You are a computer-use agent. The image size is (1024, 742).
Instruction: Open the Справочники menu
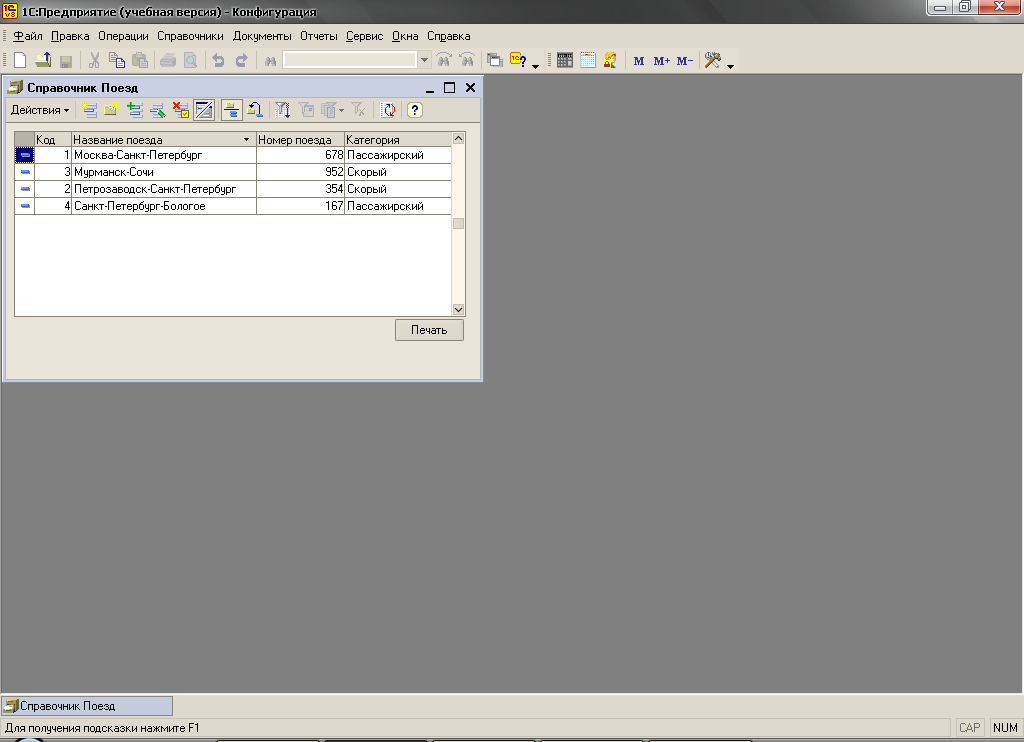point(190,36)
